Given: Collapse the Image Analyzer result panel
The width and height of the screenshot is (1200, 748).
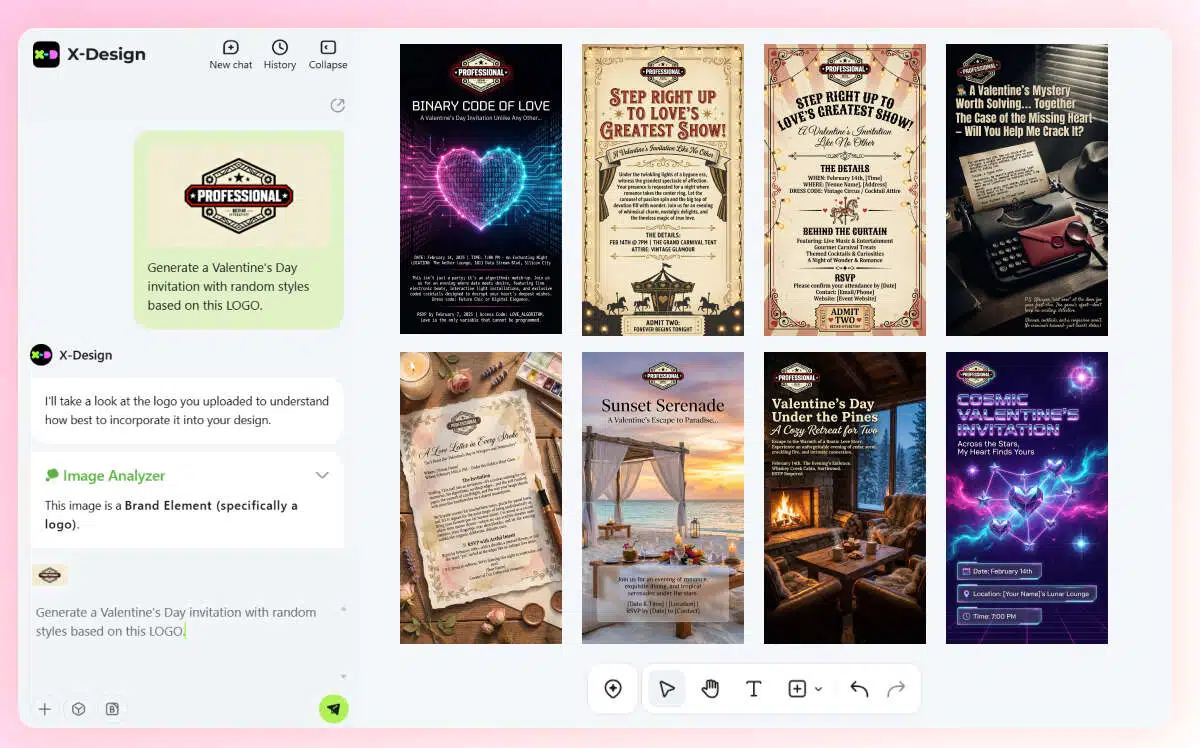Looking at the screenshot, I should [x=322, y=476].
